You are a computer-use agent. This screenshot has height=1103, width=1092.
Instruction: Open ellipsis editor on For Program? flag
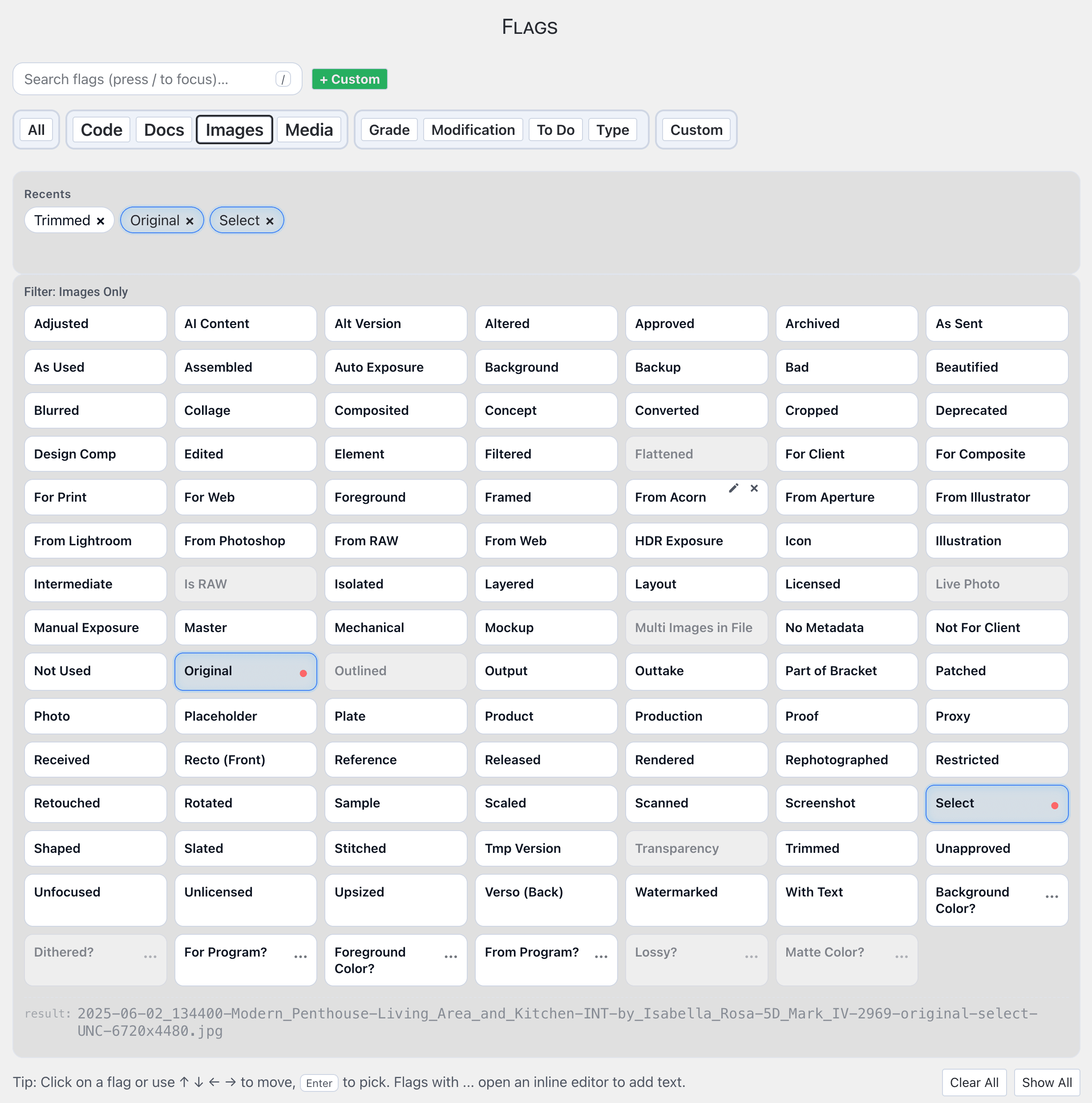coord(300,957)
